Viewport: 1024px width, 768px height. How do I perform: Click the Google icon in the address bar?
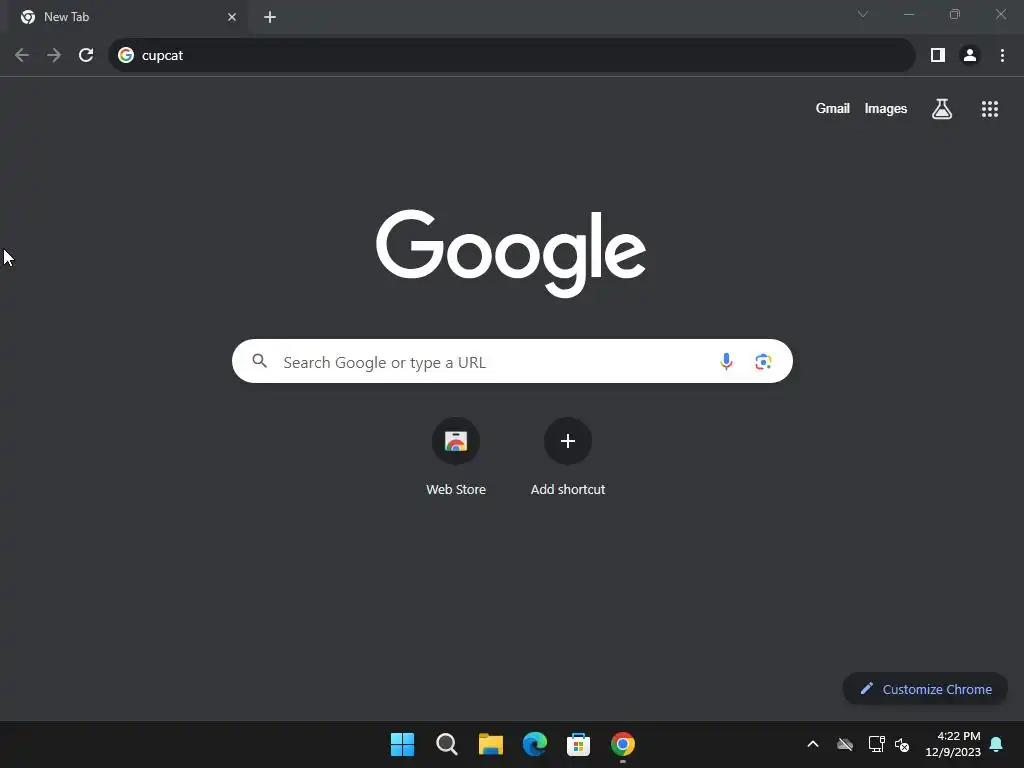coord(125,56)
